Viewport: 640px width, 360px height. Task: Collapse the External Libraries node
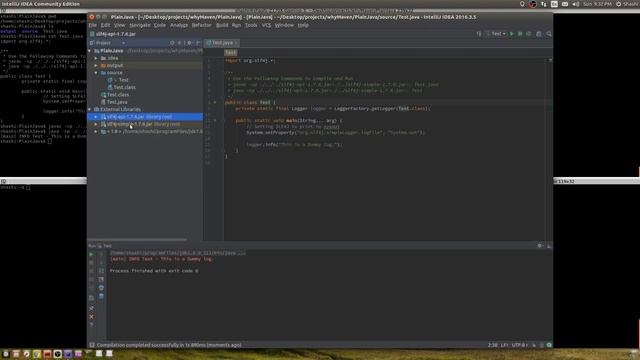[x=90, y=109]
